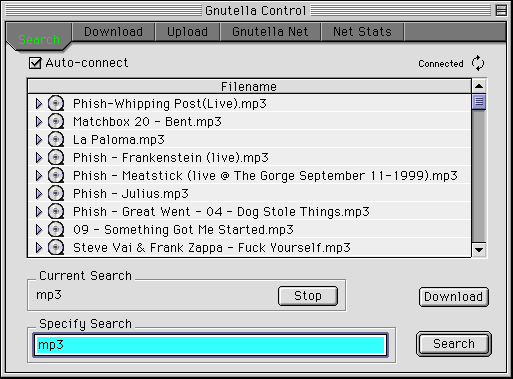513x379 pixels.
Task: Click the Download button below the results
Action: 454,297
